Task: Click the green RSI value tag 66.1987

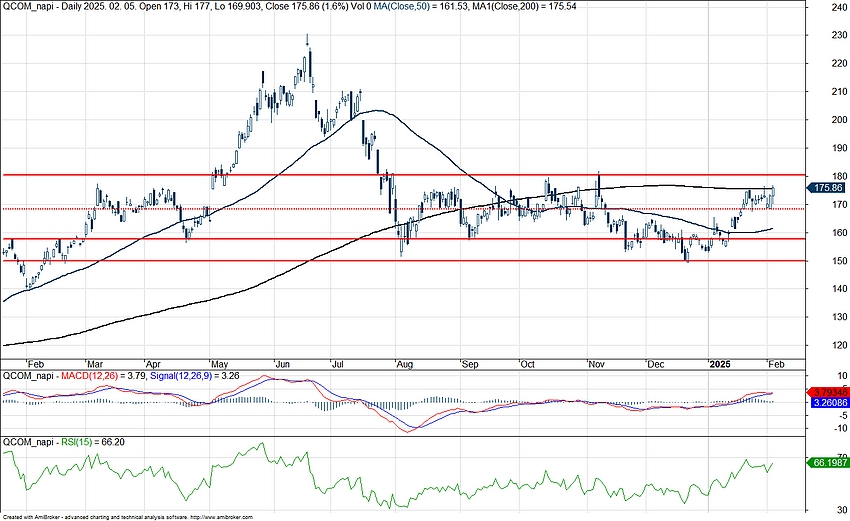Action: pyautogui.click(x=827, y=462)
